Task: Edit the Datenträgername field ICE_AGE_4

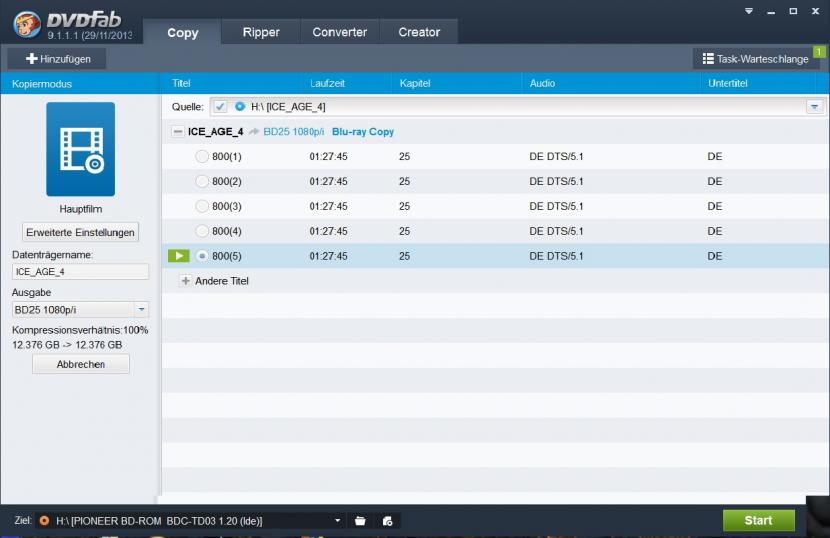Action: click(x=80, y=272)
